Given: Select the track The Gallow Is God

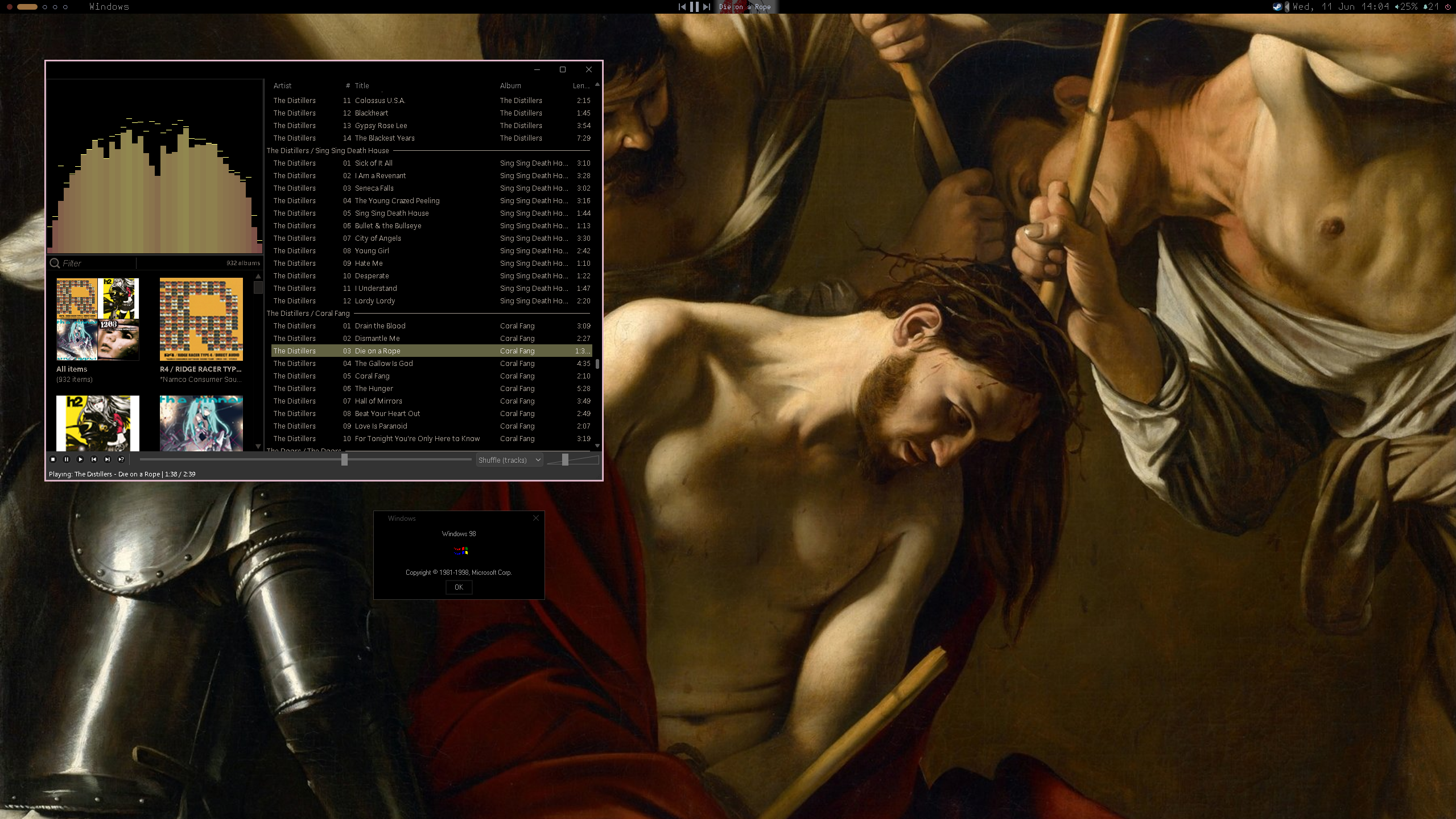Looking at the screenshot, I should [431, 364].
